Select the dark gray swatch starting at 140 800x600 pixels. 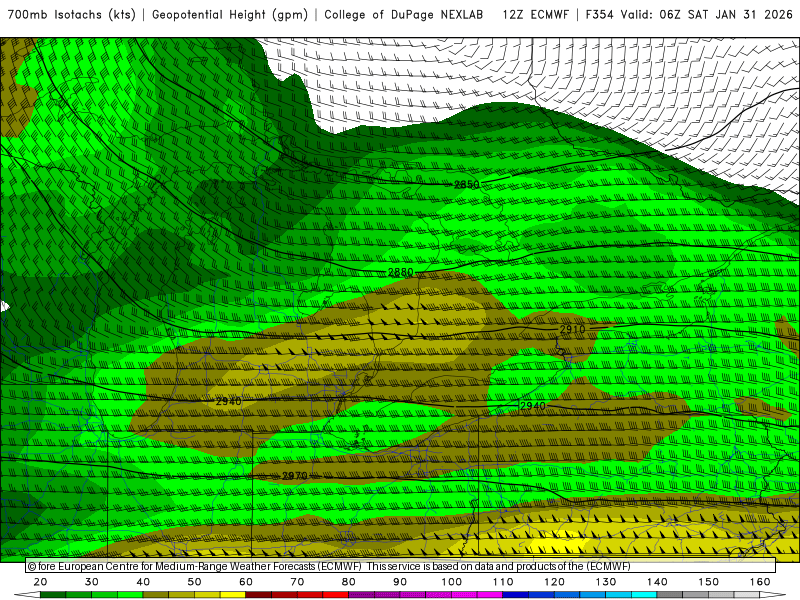pyautogui.click(x=669, y=595)
